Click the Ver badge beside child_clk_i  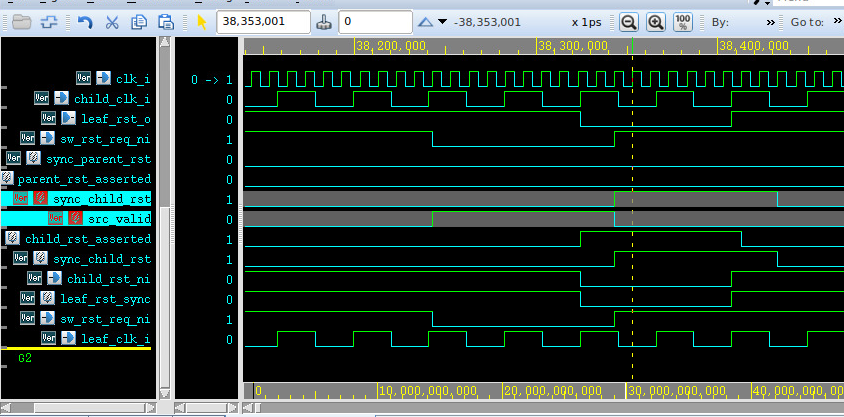click(x=41, y=98)
